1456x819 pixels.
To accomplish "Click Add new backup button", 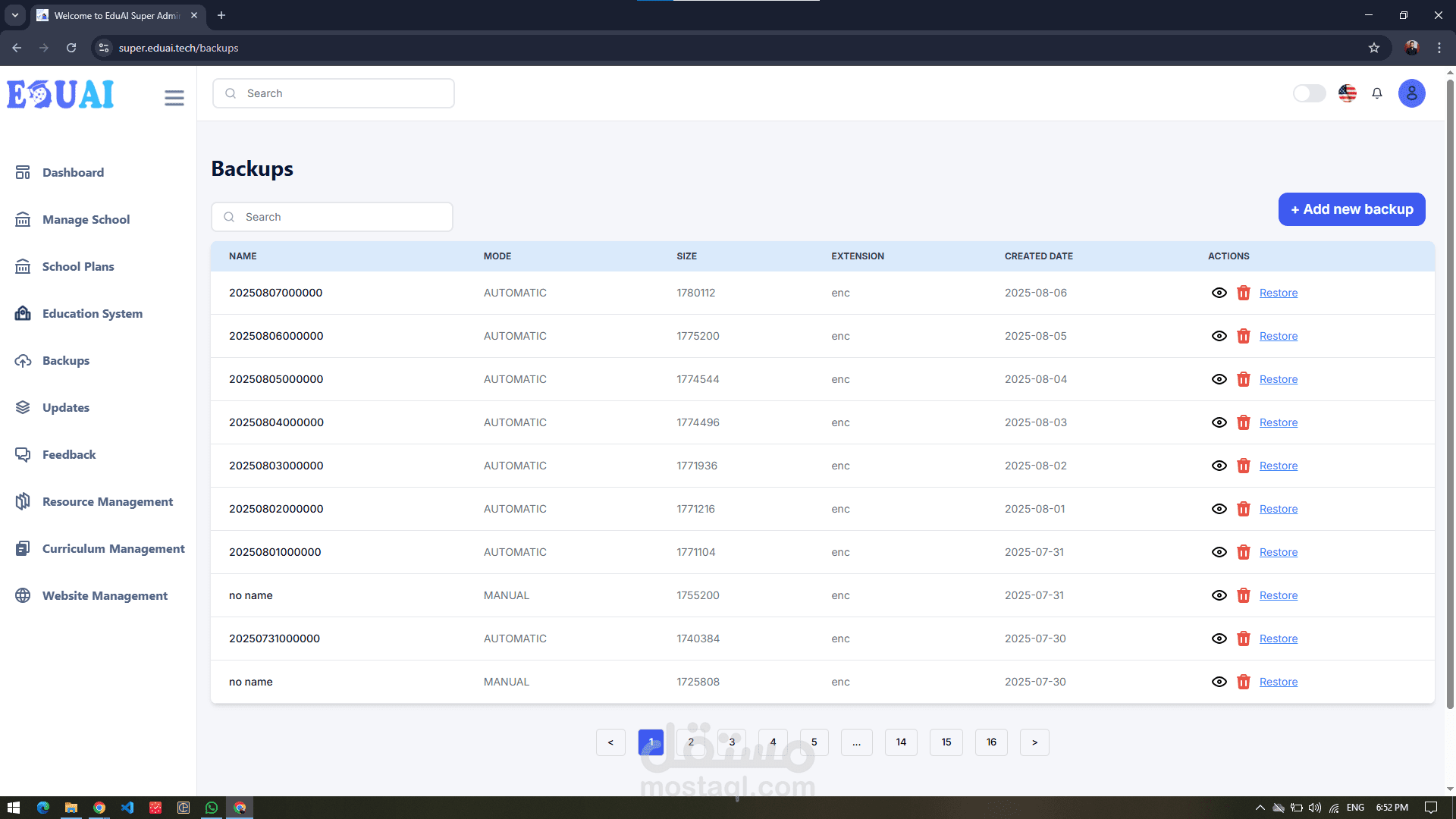I will (x=1352, y=209).
